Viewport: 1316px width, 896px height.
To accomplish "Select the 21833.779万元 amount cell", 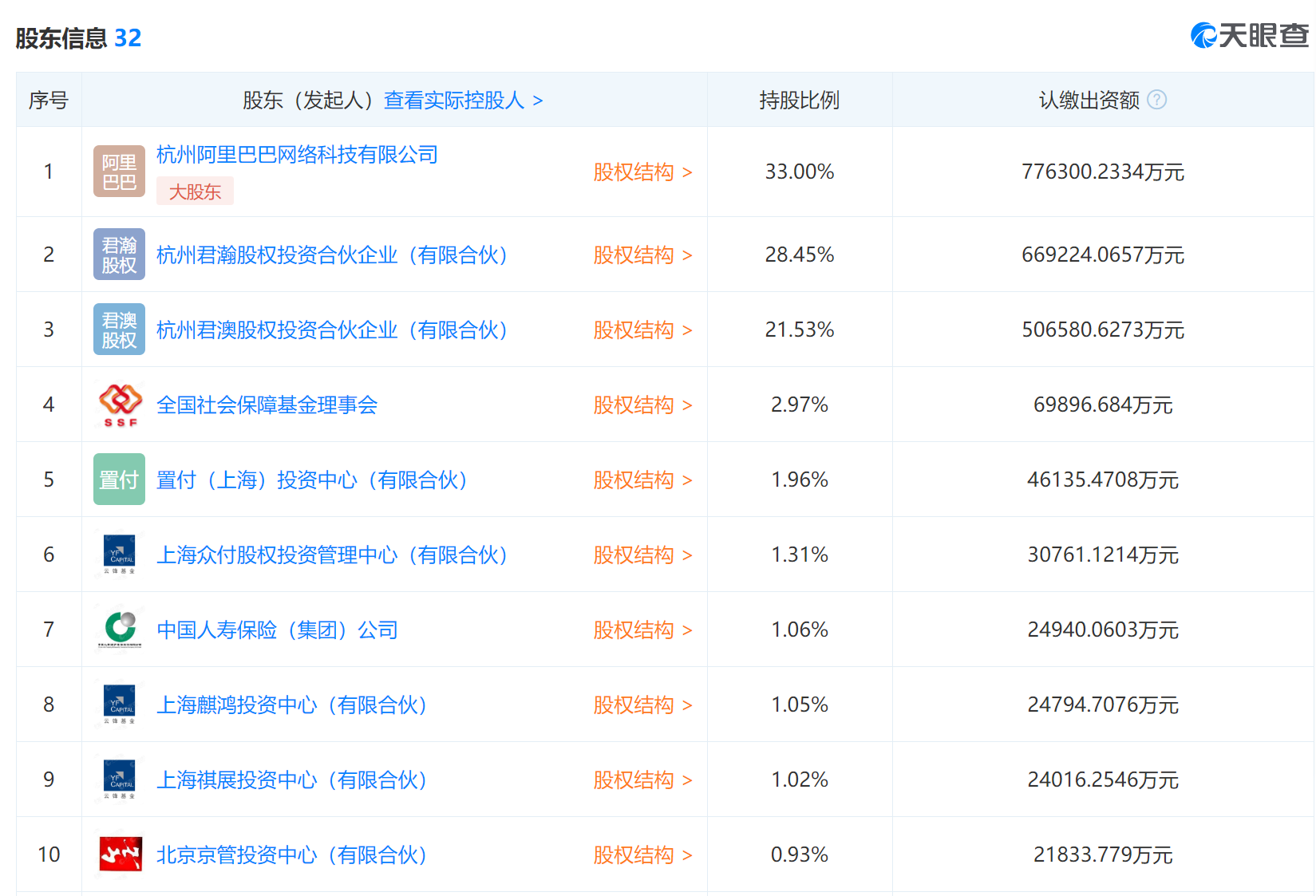I will (x=1103, y=855).
